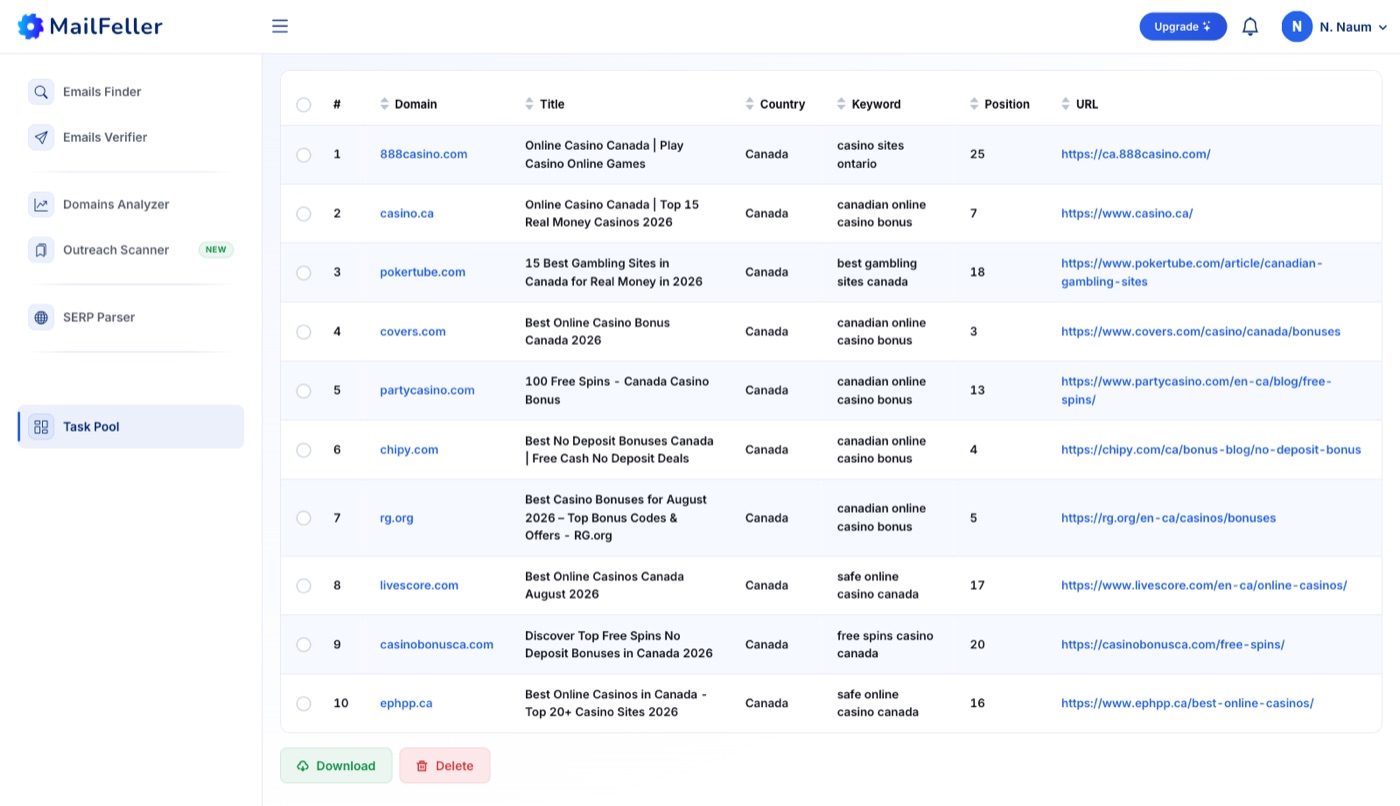Click keyword "free spins casino canada"
The height and width of the screenshot is (806, 1400).
885,645
